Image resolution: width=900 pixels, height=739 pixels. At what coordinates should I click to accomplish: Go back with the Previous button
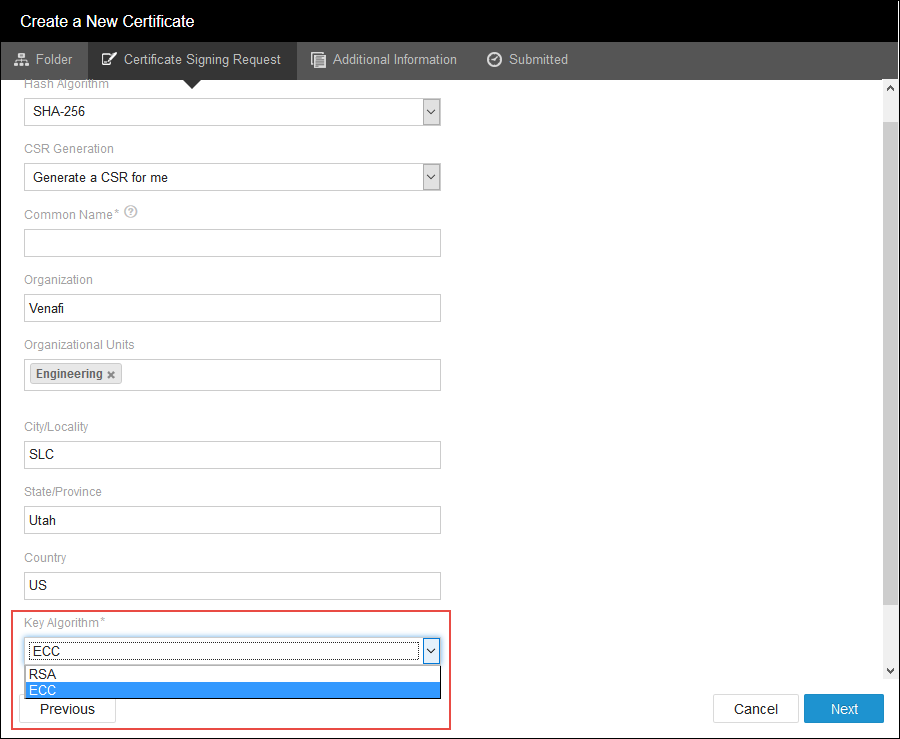point(67,709)
